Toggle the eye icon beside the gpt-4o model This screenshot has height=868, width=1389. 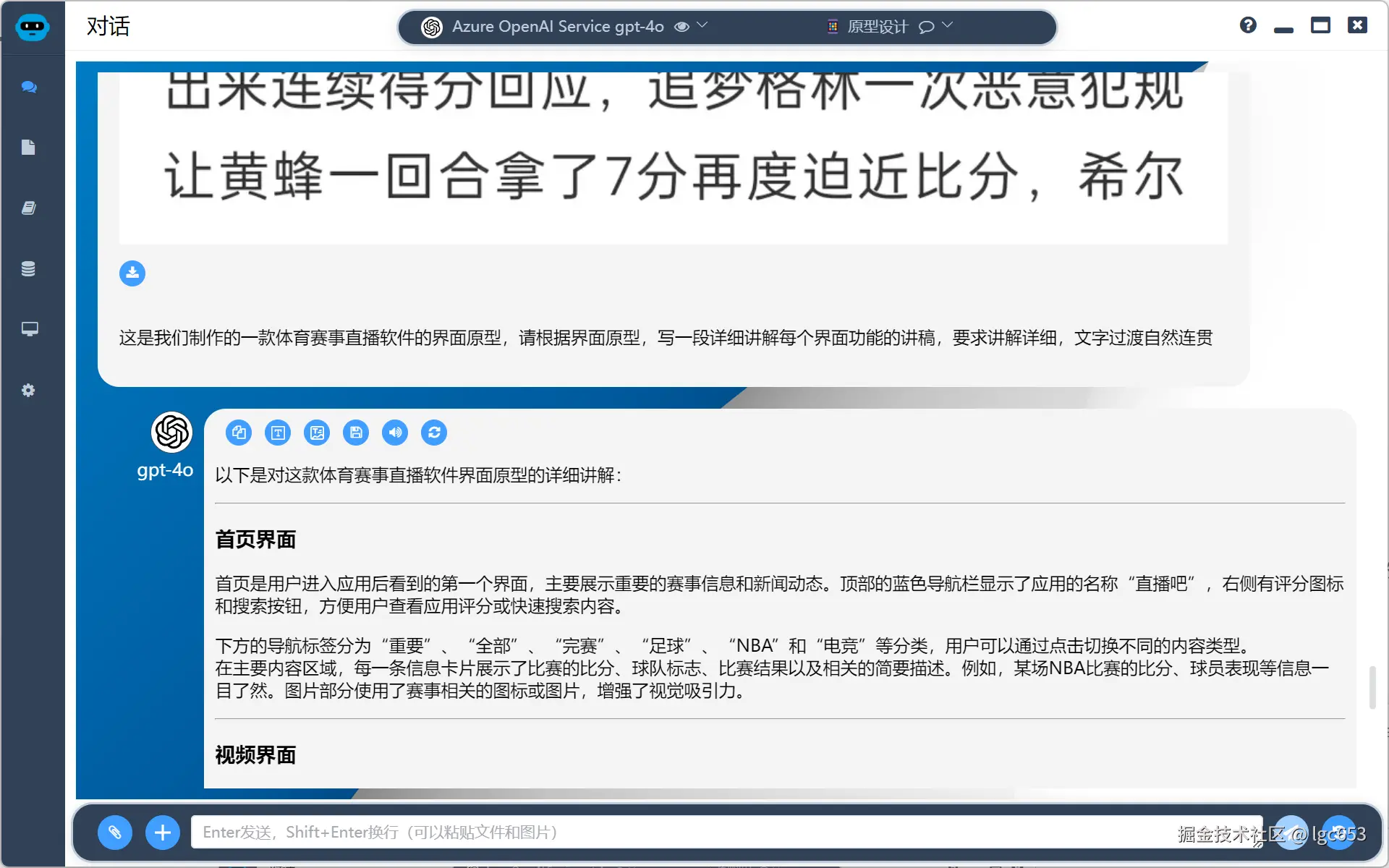pos(681,27)
